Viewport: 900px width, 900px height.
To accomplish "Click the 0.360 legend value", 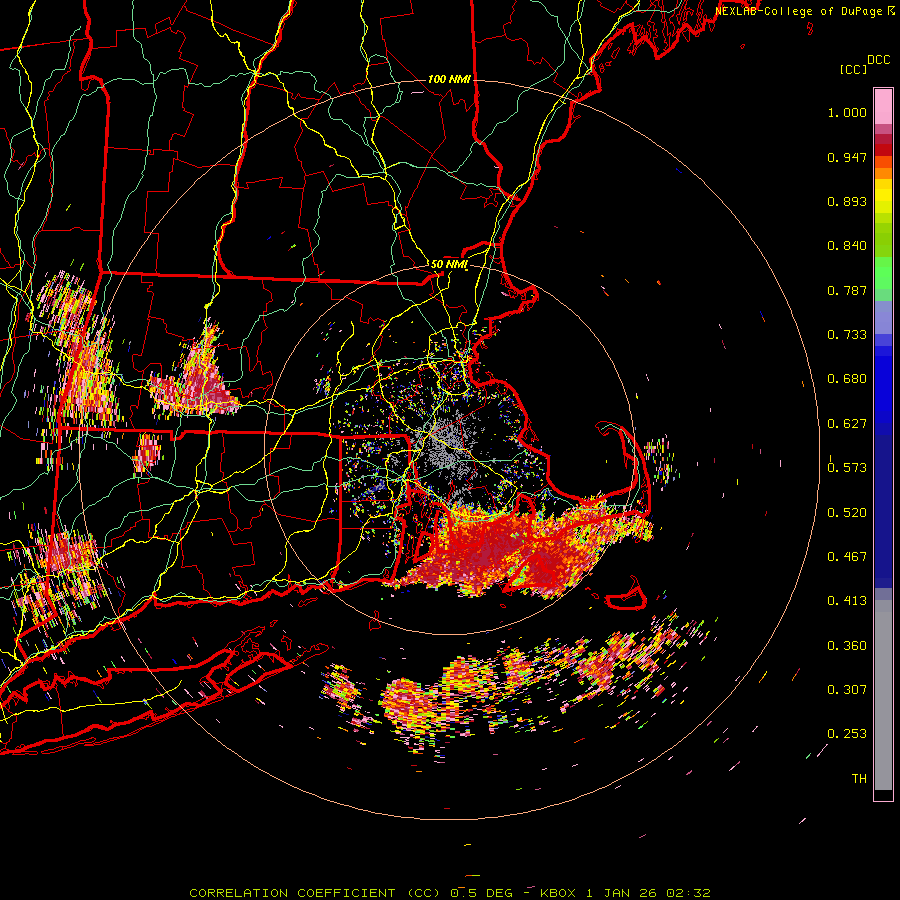I will pyautogui.click(x=847, y=646).
